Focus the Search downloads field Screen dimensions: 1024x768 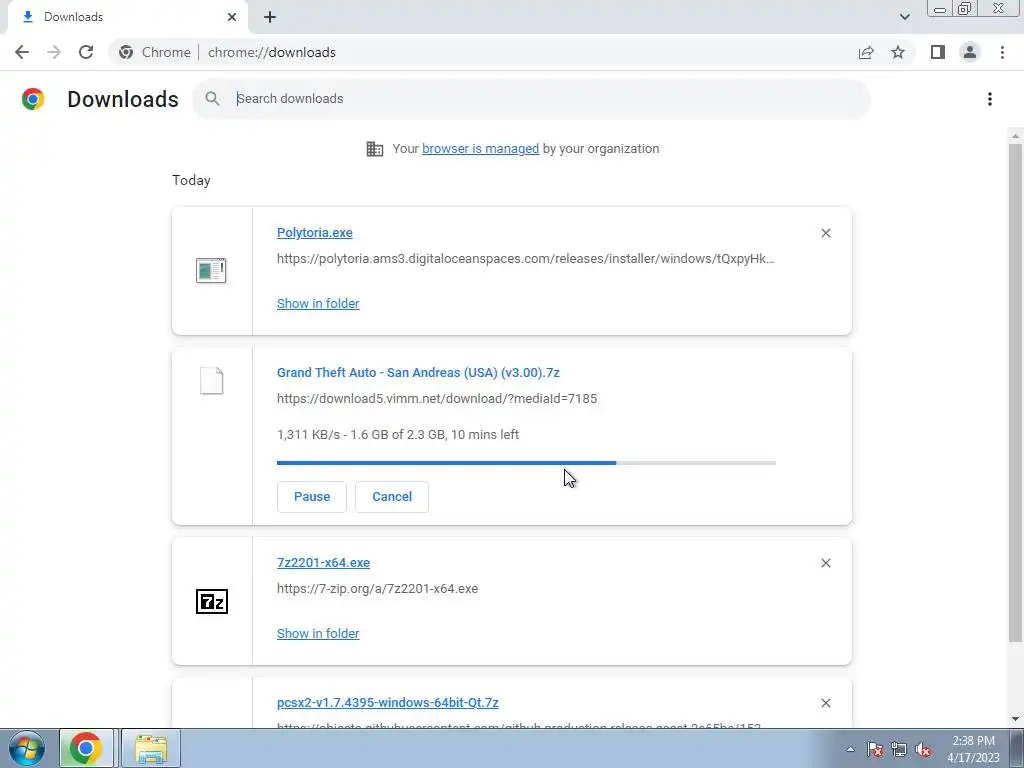[x=531, y=99]
